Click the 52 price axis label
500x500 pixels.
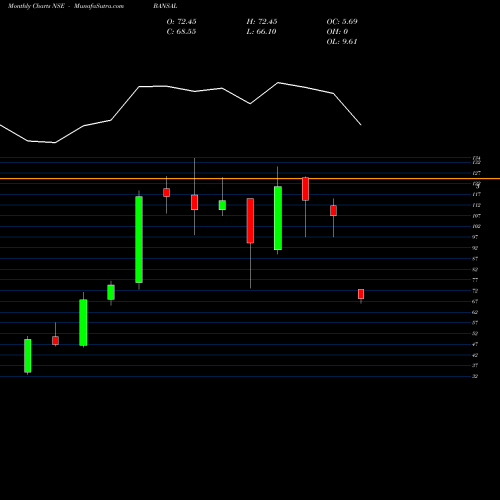(x=475, y=333)
